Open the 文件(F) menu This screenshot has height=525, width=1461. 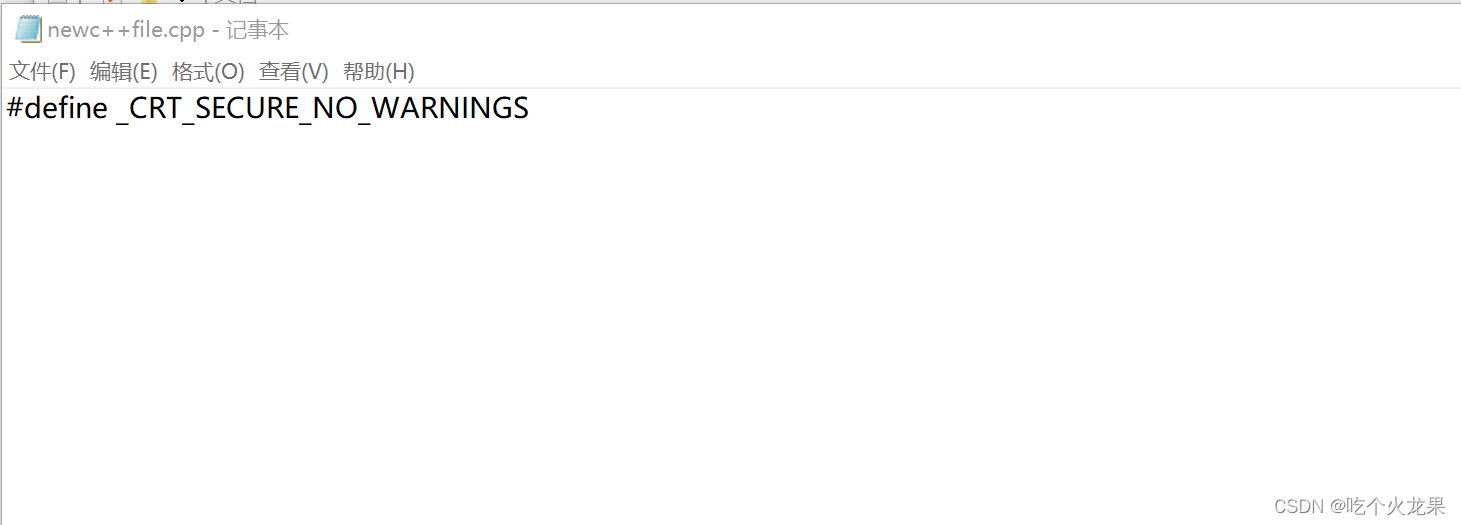point(42,72)
